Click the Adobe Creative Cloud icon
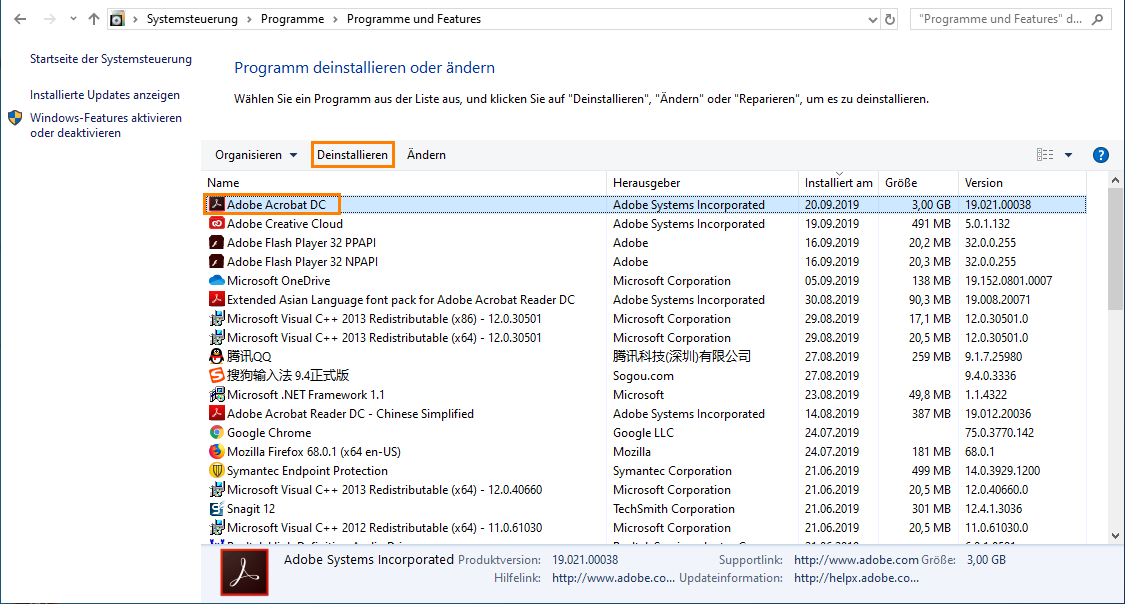 coord(217,224)
